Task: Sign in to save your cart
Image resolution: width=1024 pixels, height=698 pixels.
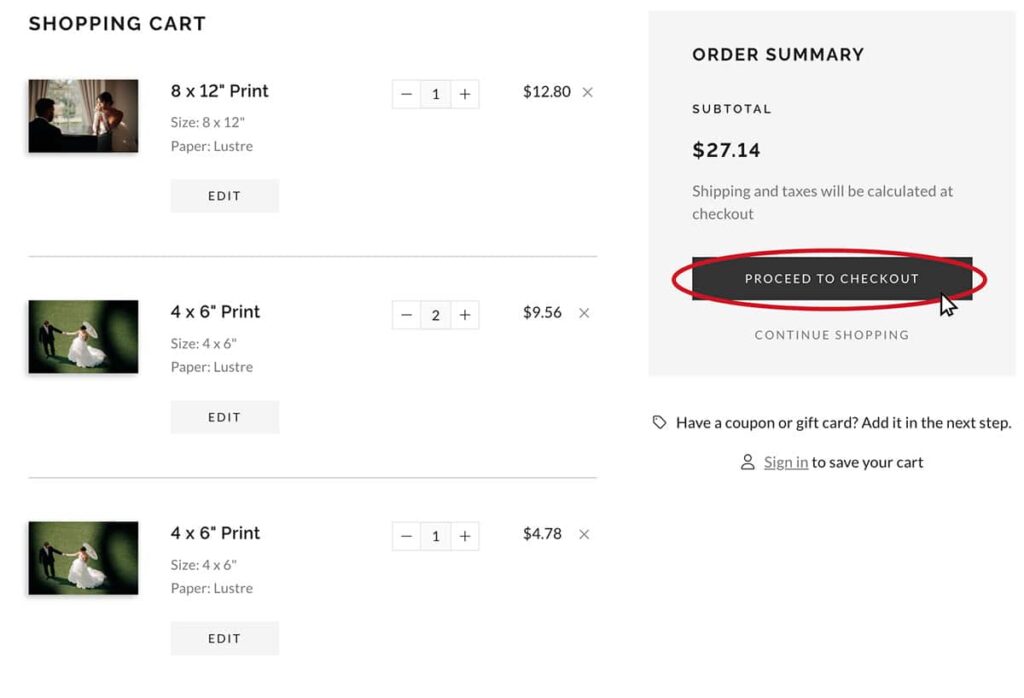Action: point(785,462)
